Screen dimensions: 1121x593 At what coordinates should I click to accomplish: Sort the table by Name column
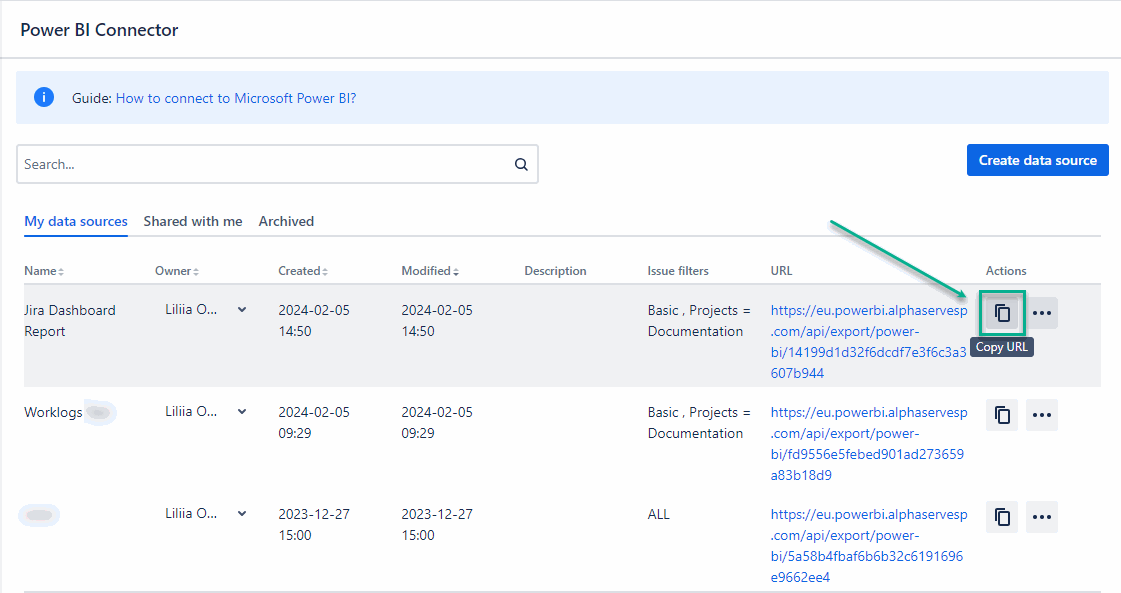click(x=44, y=271)
